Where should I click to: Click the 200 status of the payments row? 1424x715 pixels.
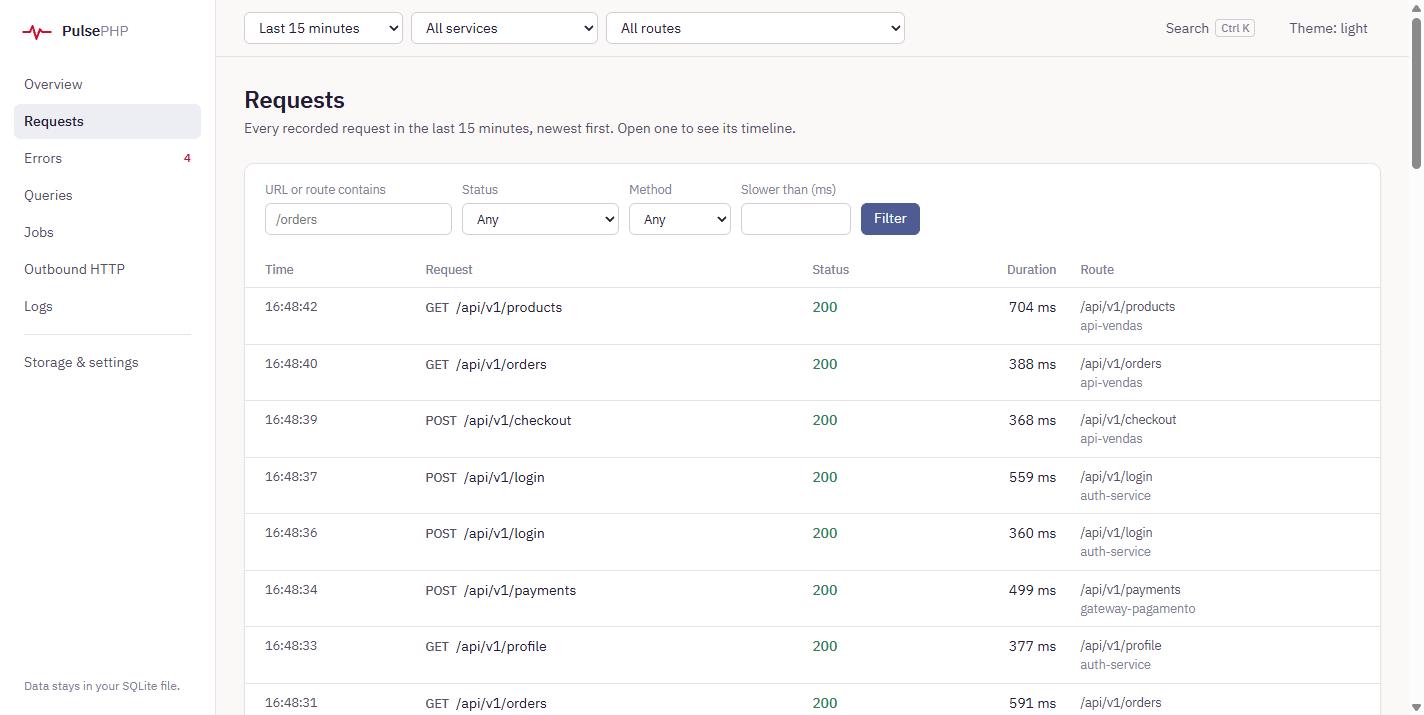click(825, 590)
